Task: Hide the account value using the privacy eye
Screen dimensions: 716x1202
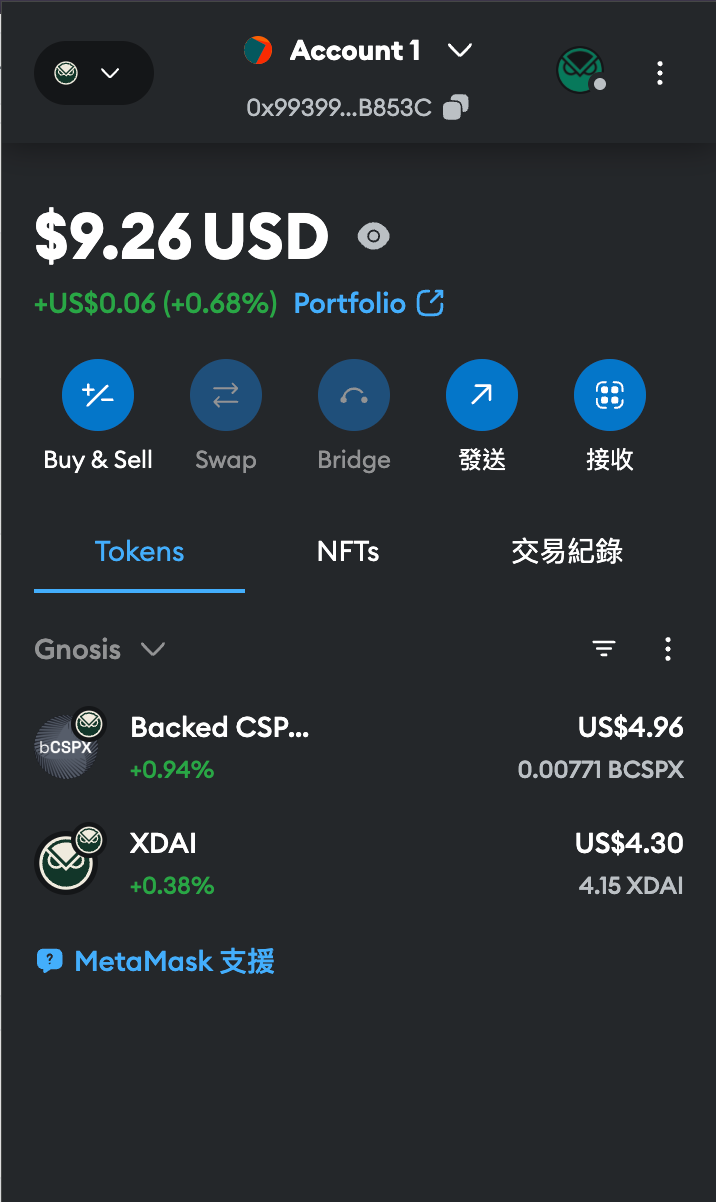Action: pyautogui.click(x=373, y=236)
